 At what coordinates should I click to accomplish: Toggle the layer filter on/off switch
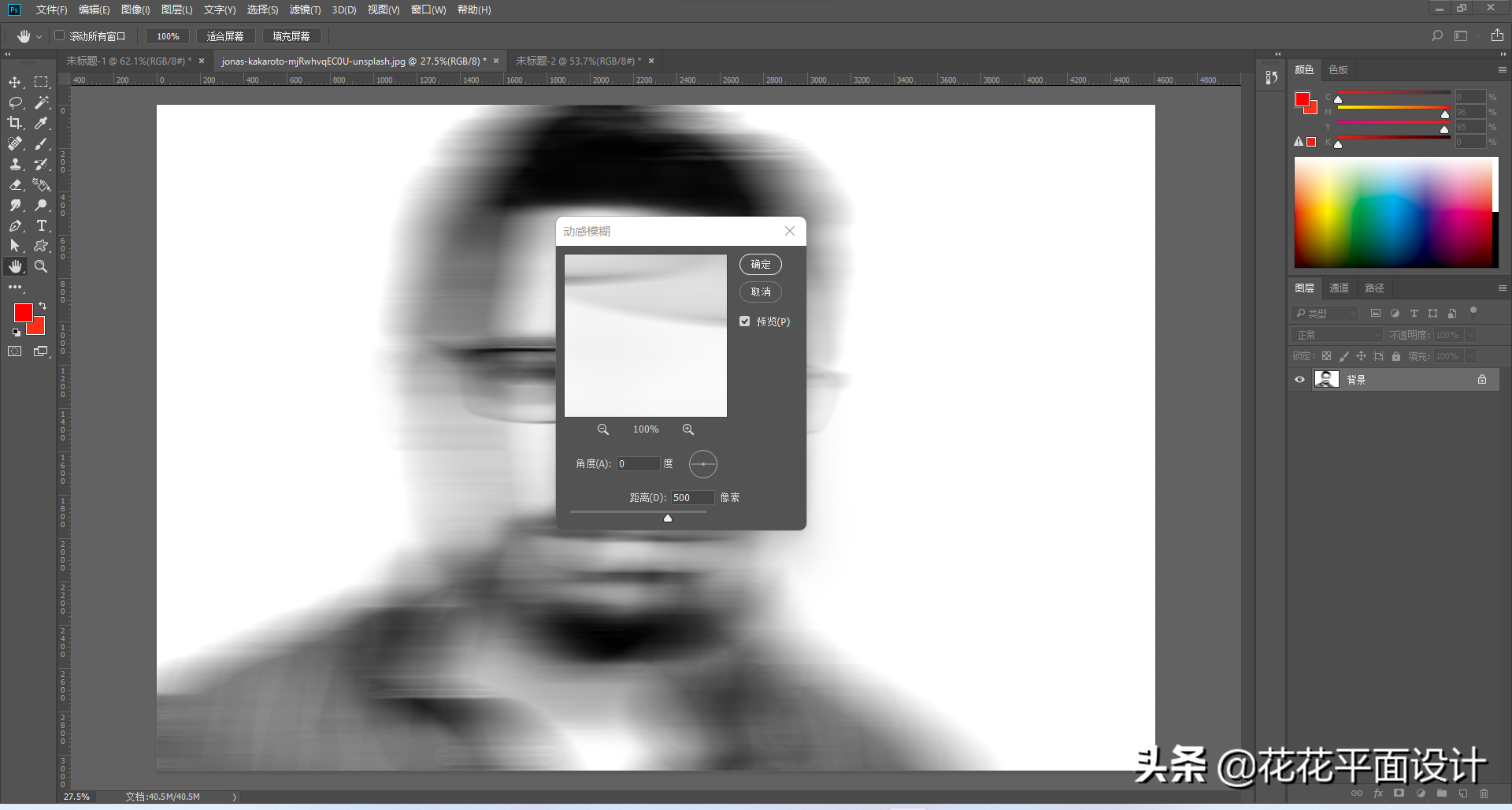(x=1473, y=311)
